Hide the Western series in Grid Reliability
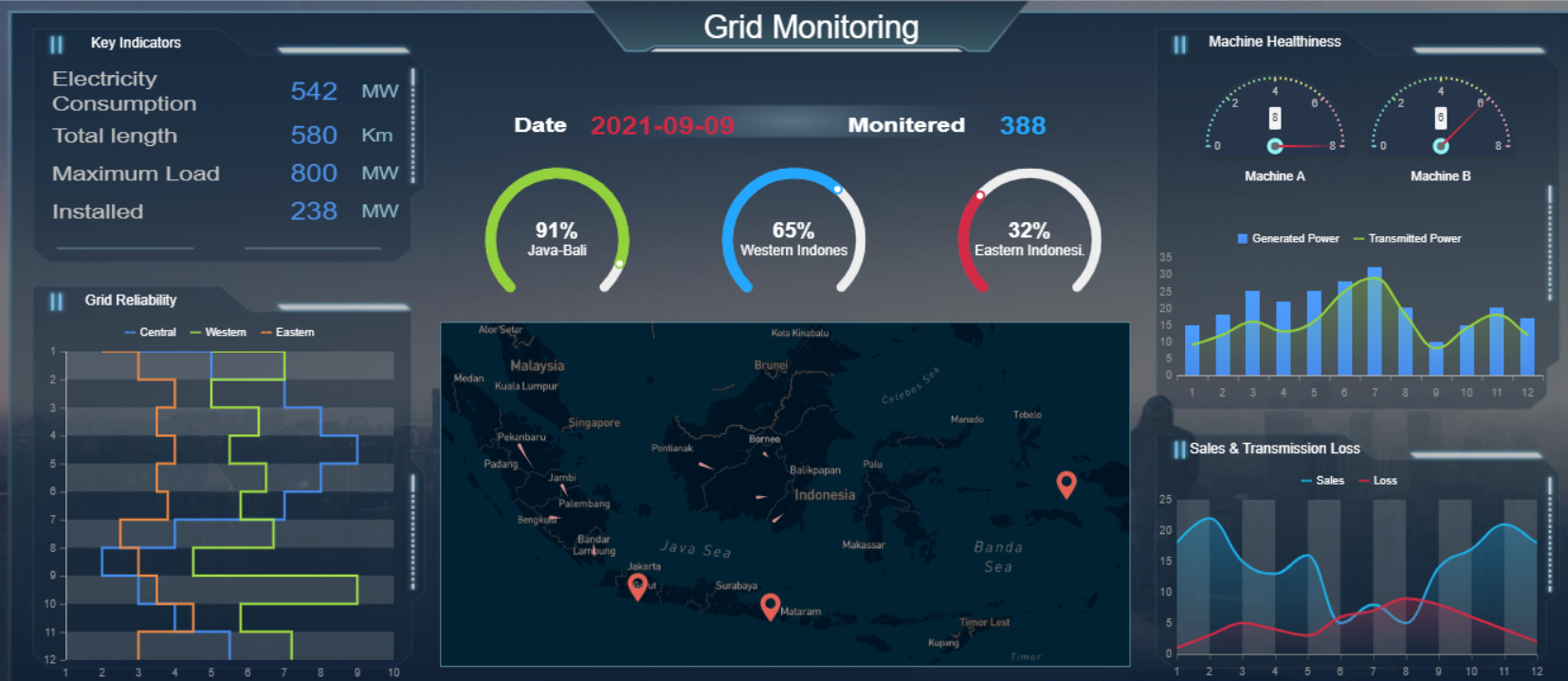The height and width of the screenshot is (681, 1568). tap(218, 333)
